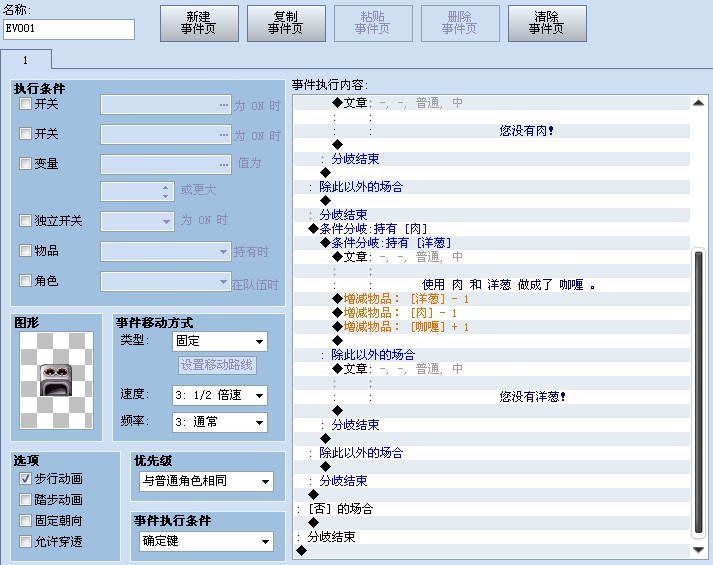Open the 角色 condition dropdown
The width and height of the screenshot is (713, 565).
coord(166,281)
